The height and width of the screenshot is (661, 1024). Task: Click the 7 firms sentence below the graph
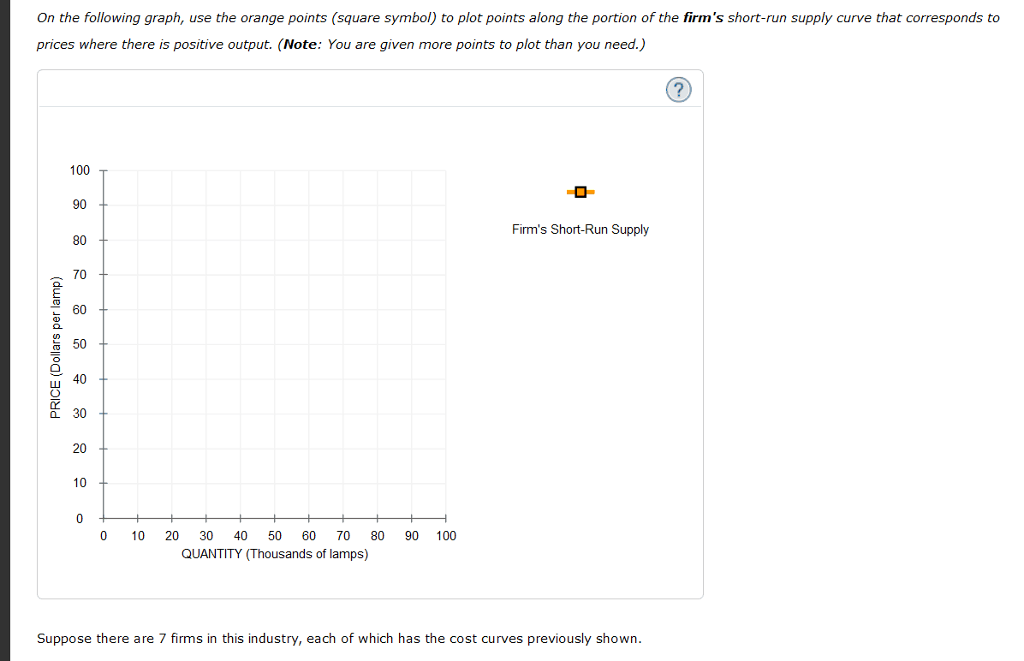339,638
